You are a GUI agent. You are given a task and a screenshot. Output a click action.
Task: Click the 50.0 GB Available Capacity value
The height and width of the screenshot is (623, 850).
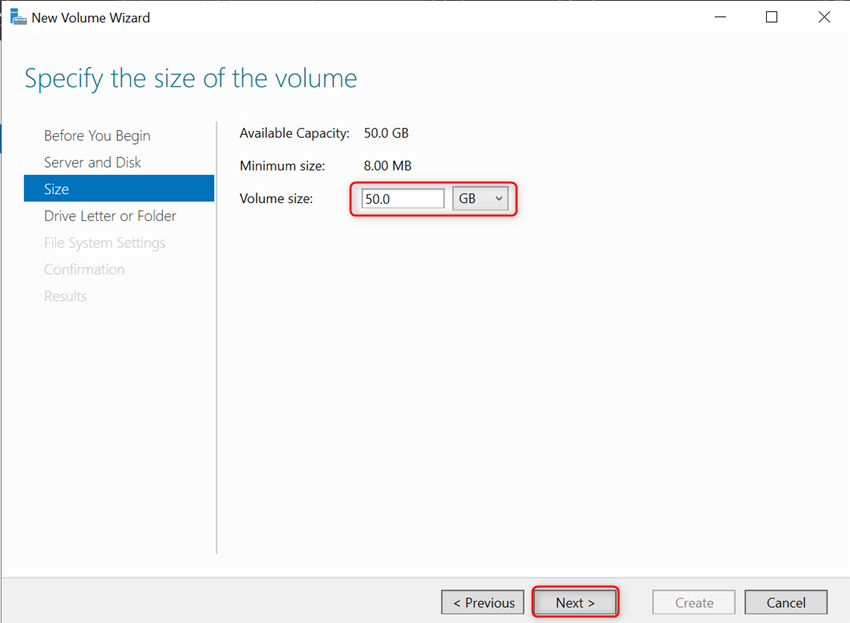(386, 133)
